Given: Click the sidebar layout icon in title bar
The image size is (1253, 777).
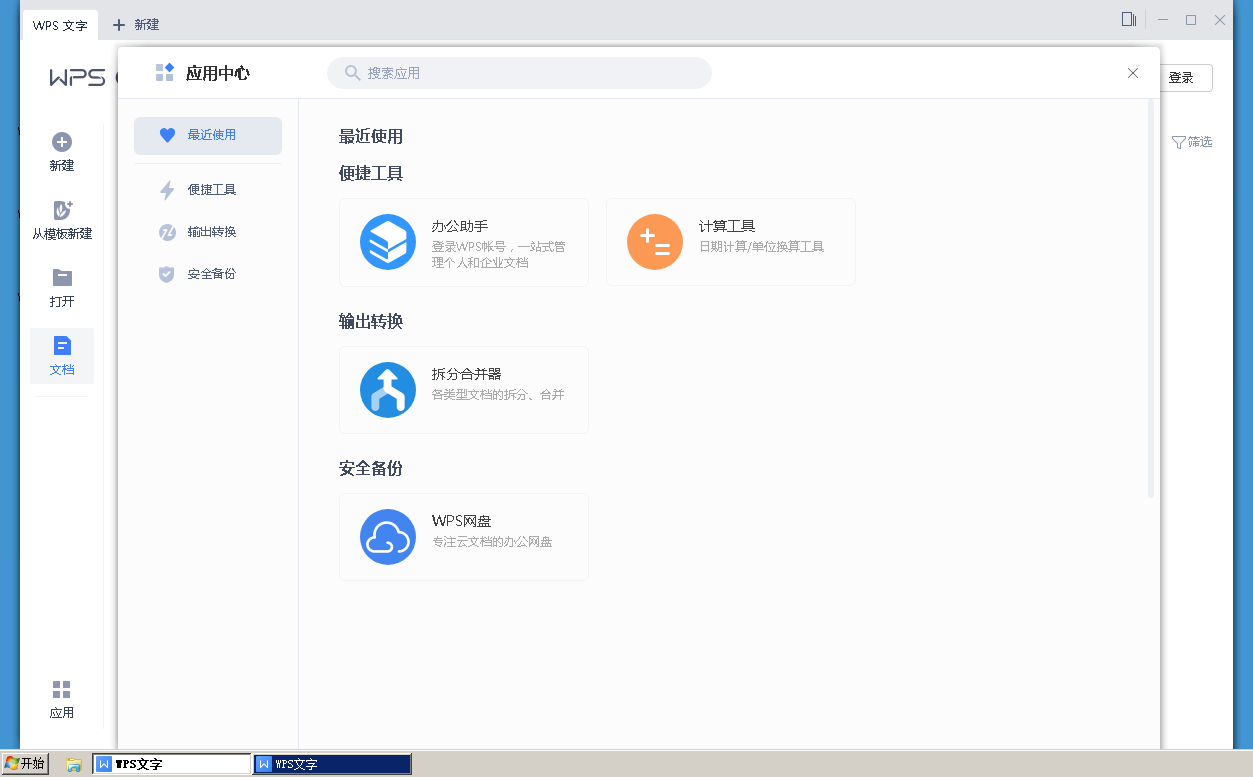Looking at the screenshot, I should pos(1129,19).
